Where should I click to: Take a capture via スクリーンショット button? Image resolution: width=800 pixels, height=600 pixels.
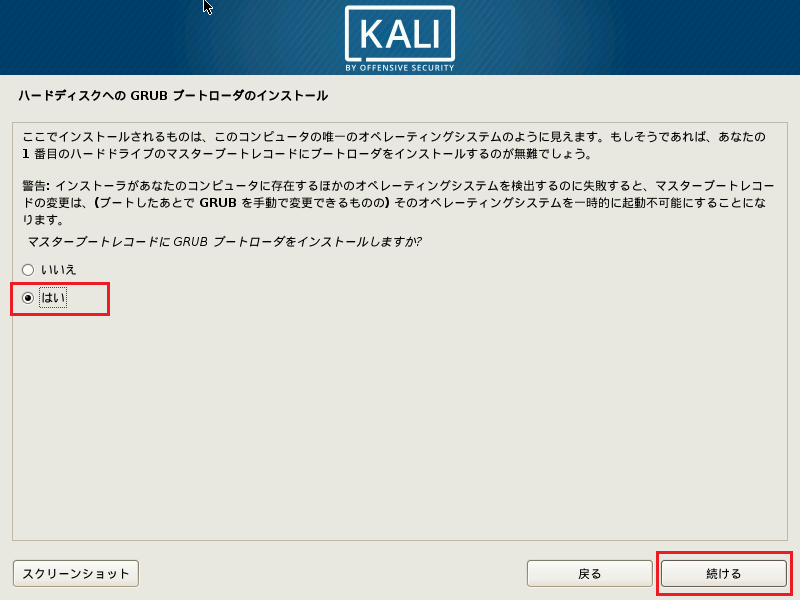pyautogui.click(x=76, y=573)
